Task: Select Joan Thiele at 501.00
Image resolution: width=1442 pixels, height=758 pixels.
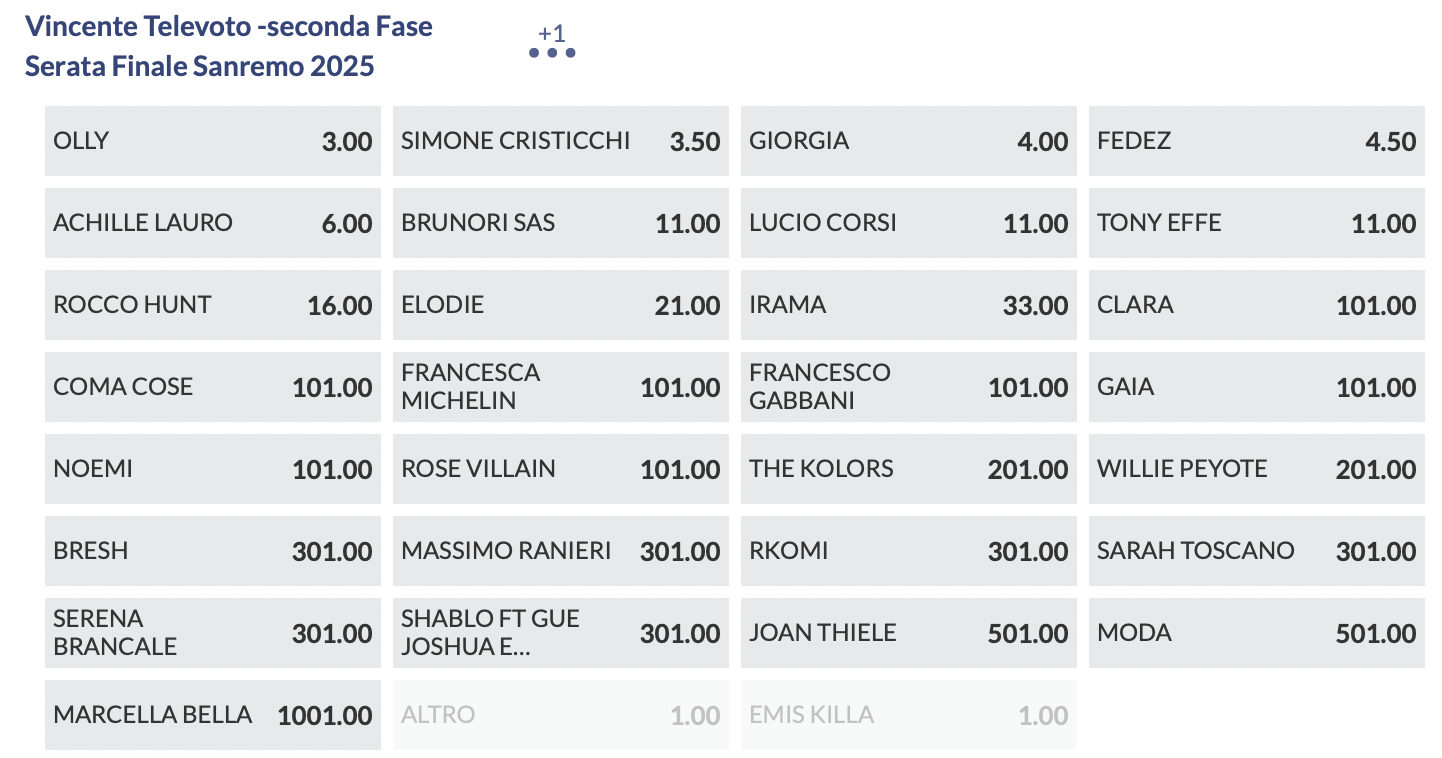Action: coord(908,633)
